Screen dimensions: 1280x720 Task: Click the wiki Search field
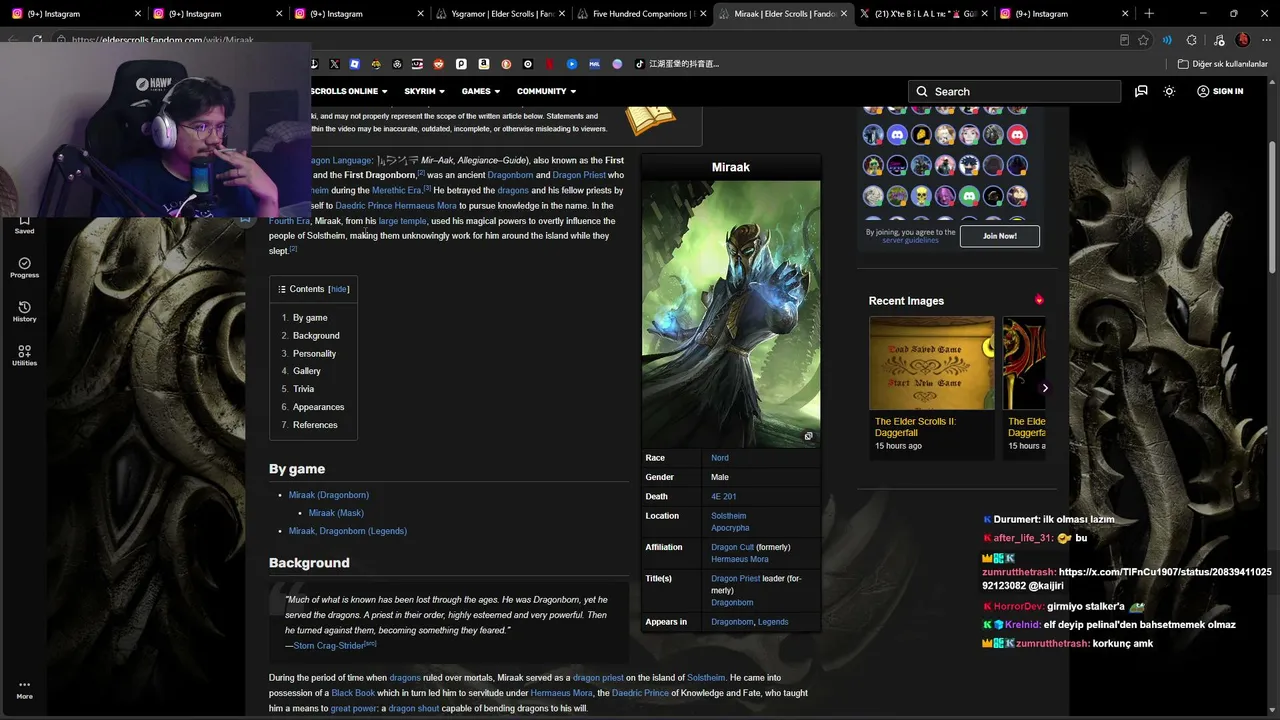pos(1015,91)
